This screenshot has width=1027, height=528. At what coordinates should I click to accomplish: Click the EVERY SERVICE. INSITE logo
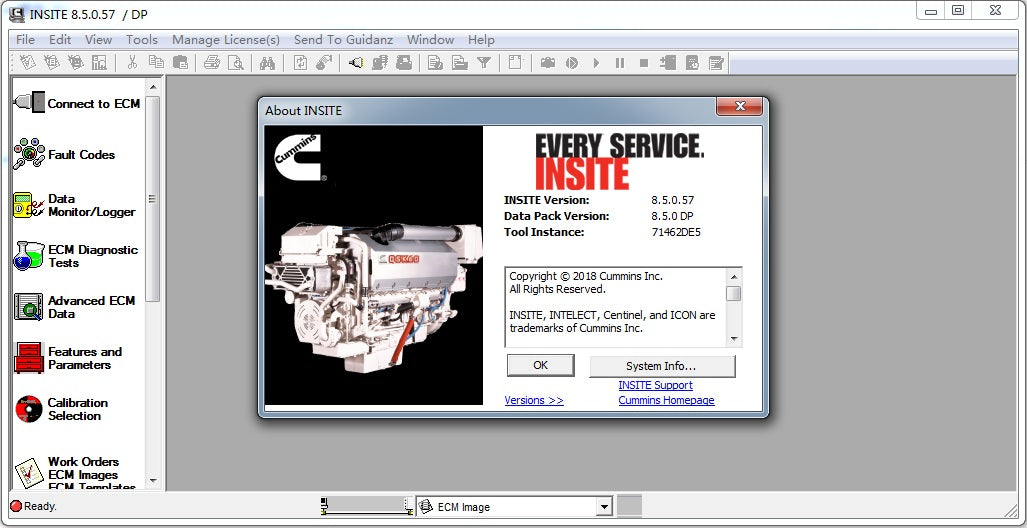pos(620,161)
